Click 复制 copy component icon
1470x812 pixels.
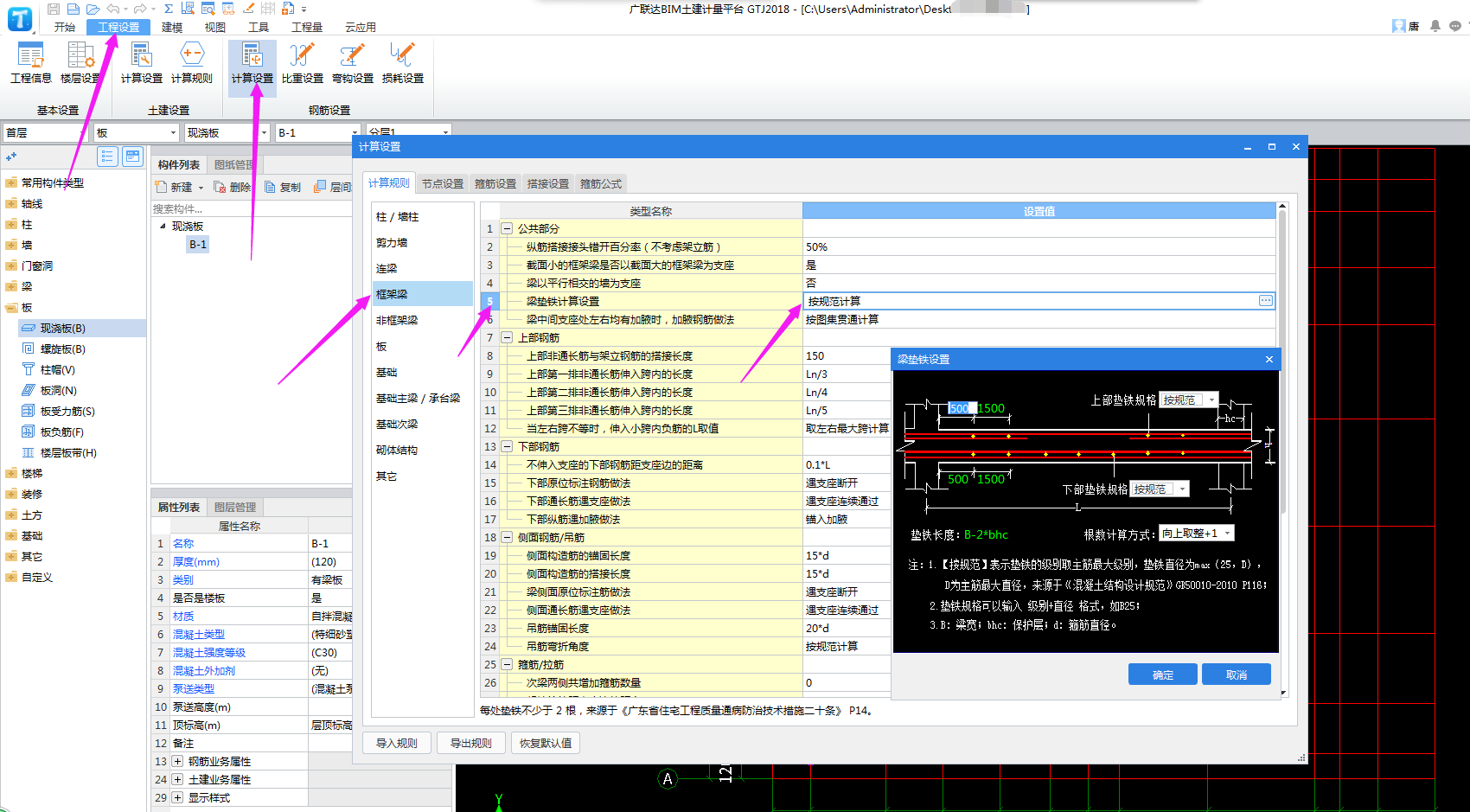point(283,187)
